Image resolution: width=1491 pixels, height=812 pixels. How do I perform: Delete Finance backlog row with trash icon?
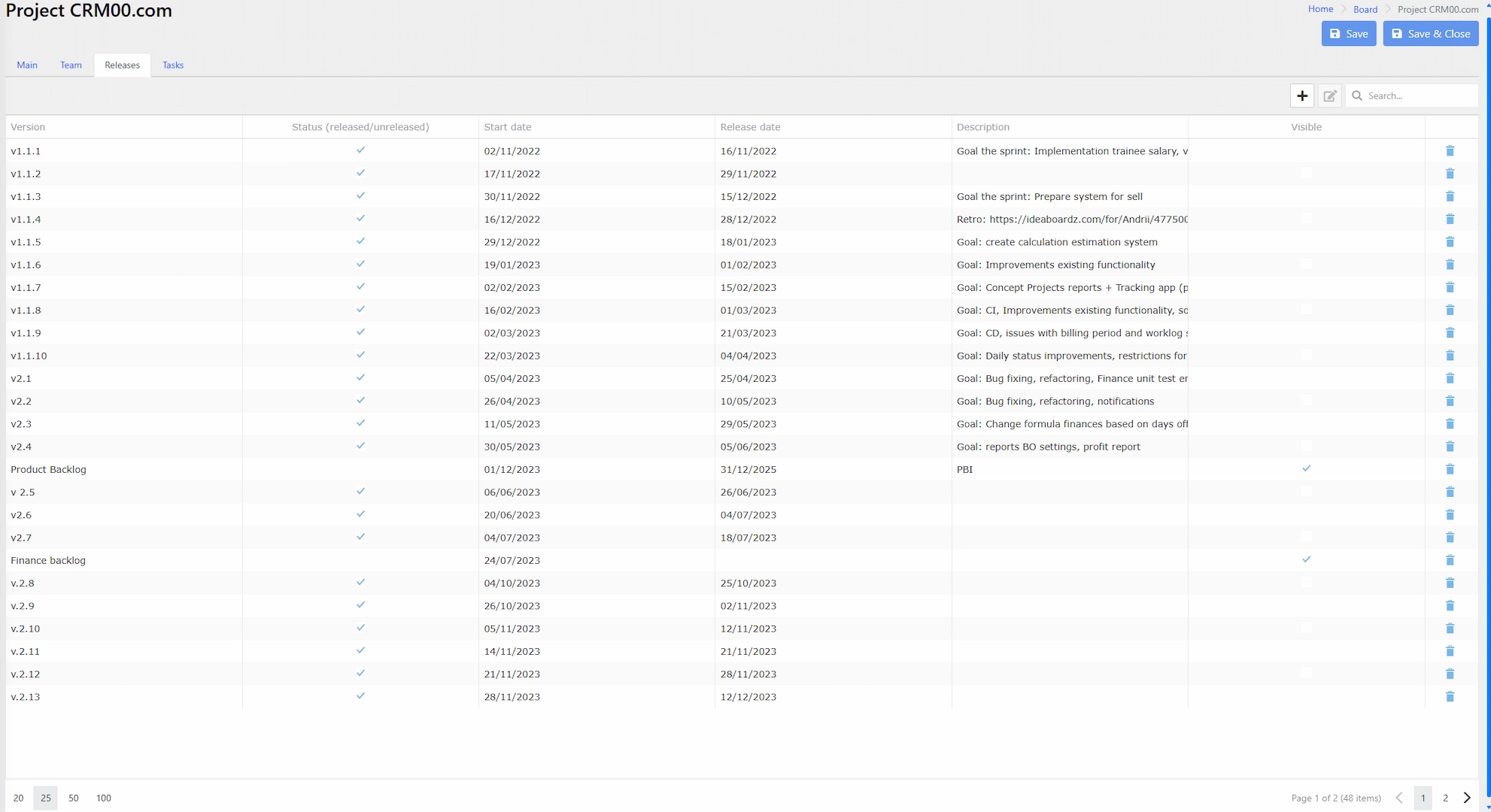1450,560
